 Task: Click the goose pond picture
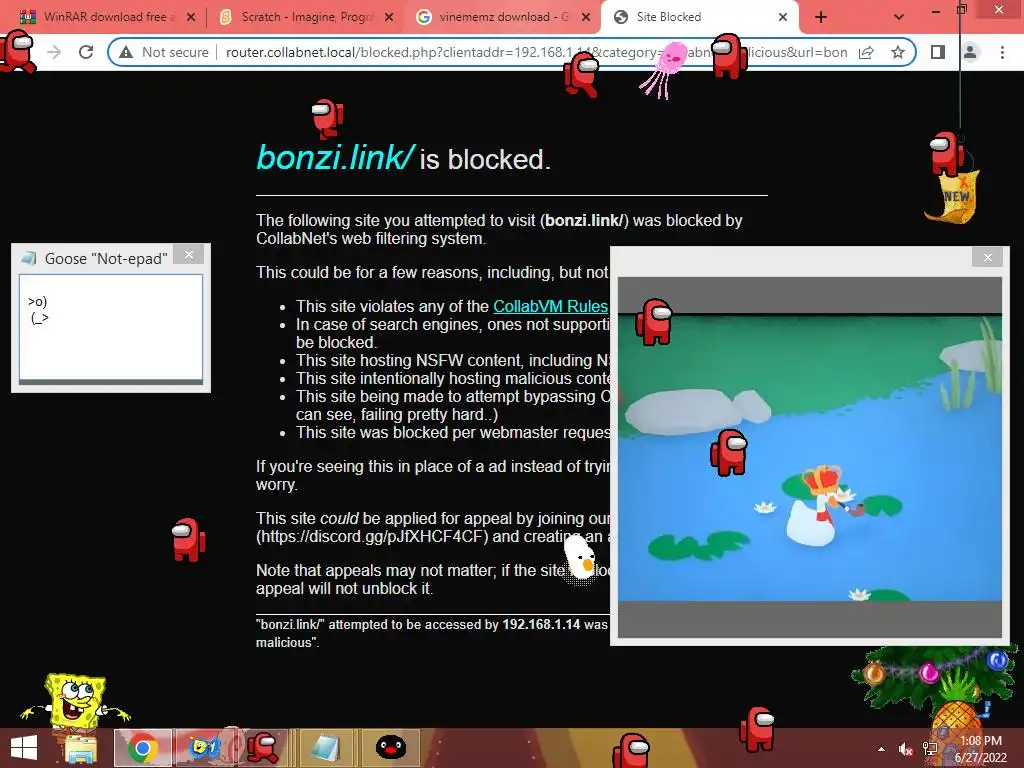(810, 457)
